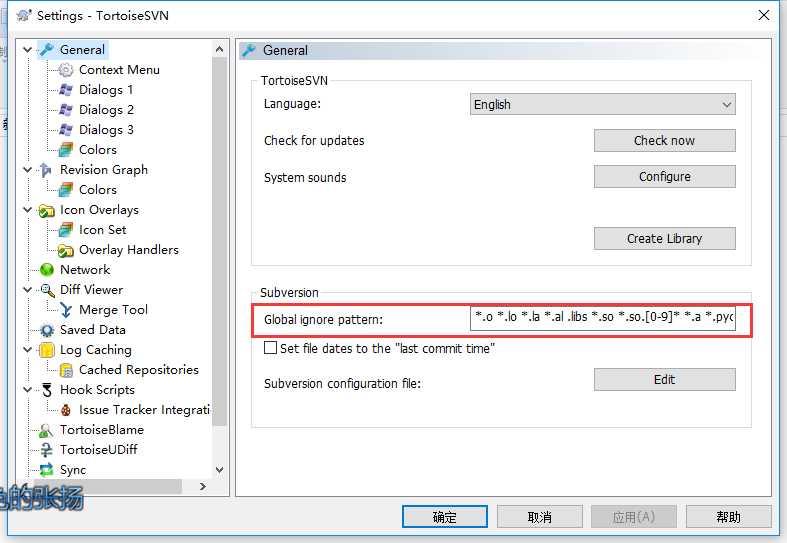This screenshot has height=543, width=787.
Task: Select Context Menu settings page
Action: coord(119,70)
